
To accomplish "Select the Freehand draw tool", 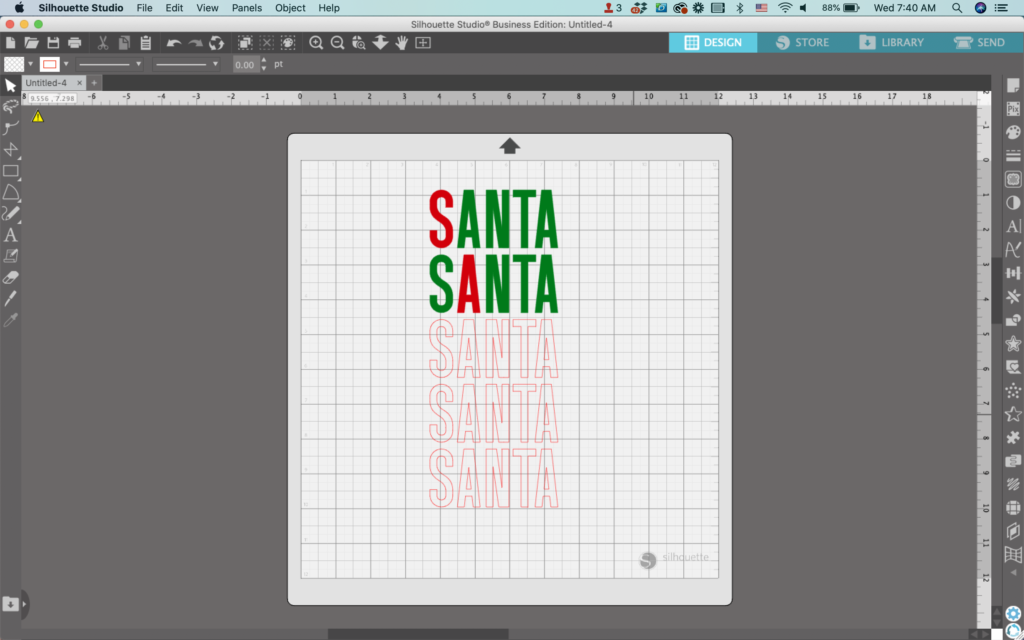I will tap(10, 213).
